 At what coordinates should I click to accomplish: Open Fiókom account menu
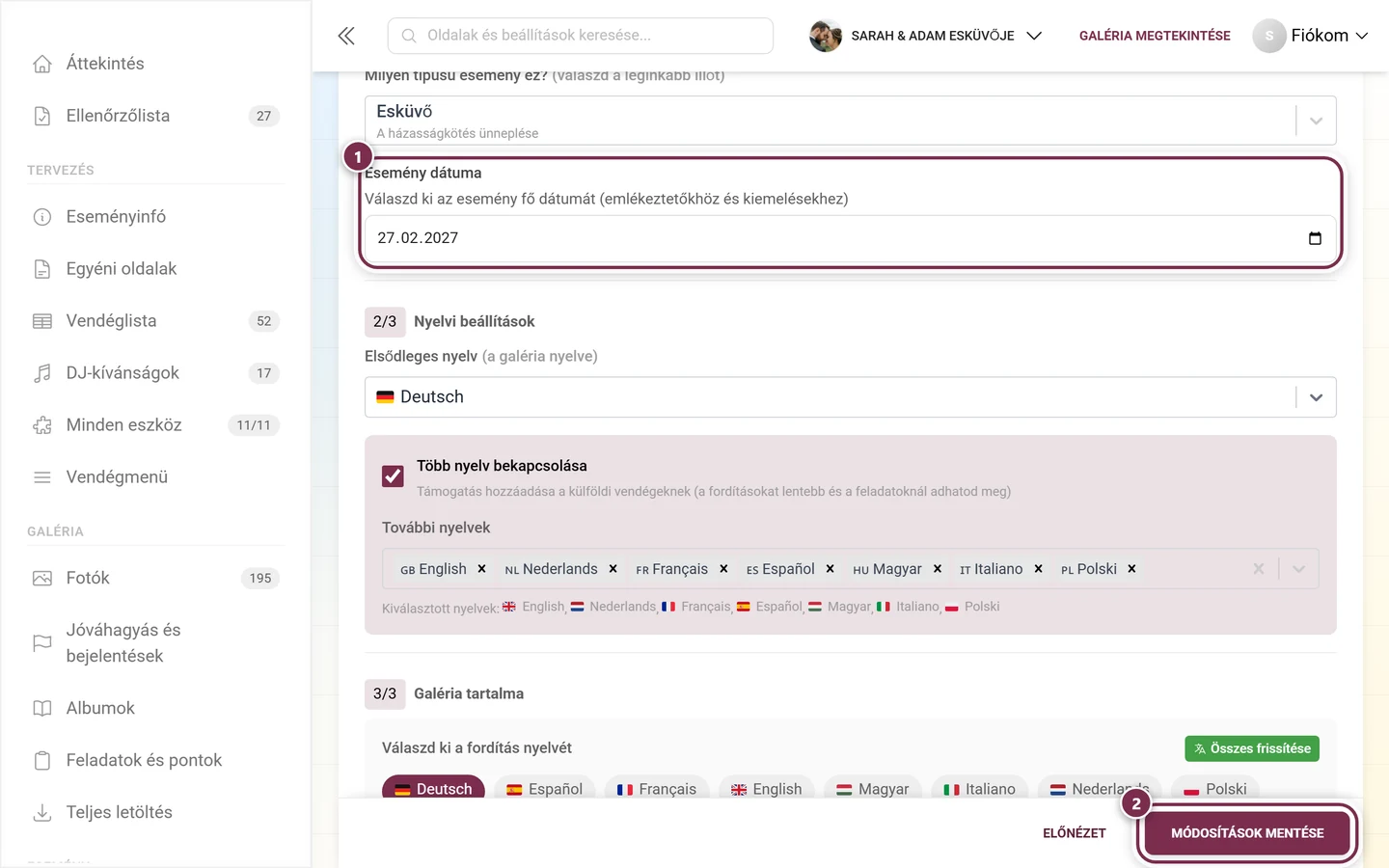[x=1310, y=36]
